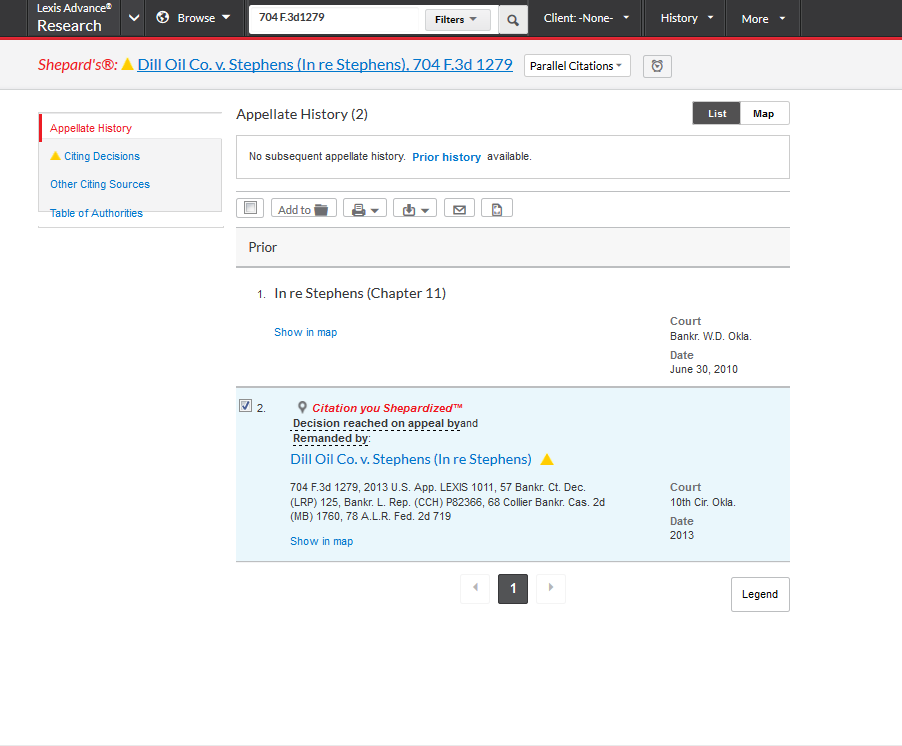Send results via the email icon
This screenshot has height=746, width=902.
(x=459, y=207)
